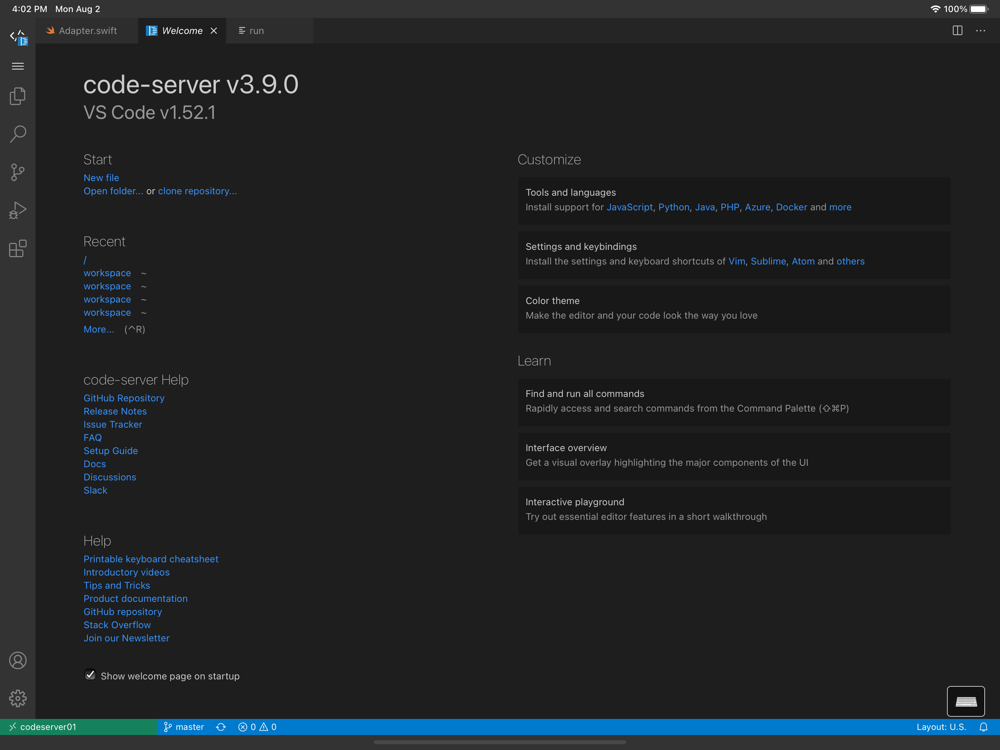Click the Open folder... link
1000x750 pixels.
(114, 191)
